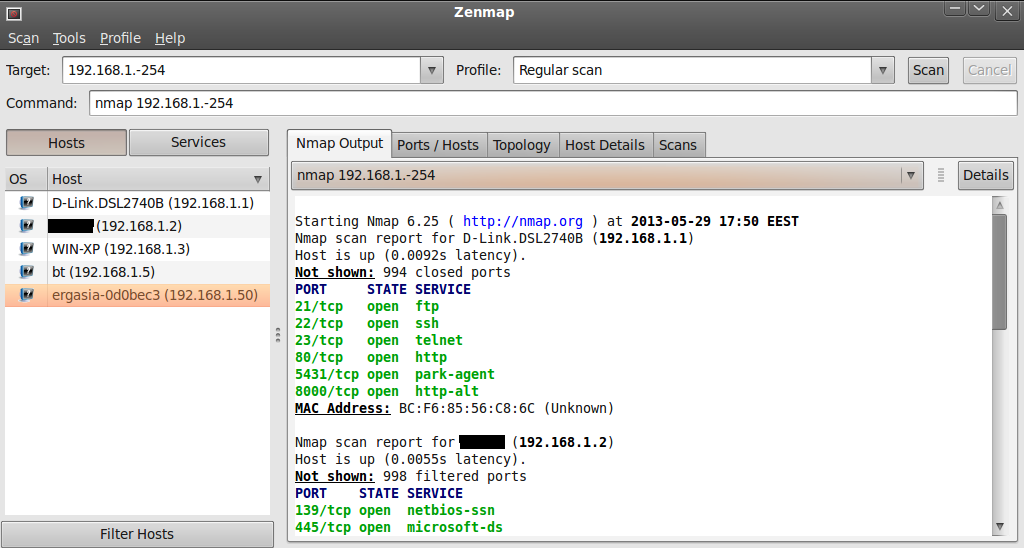
Task: Toggle the Services view button
Action: [x=199, y=142]
